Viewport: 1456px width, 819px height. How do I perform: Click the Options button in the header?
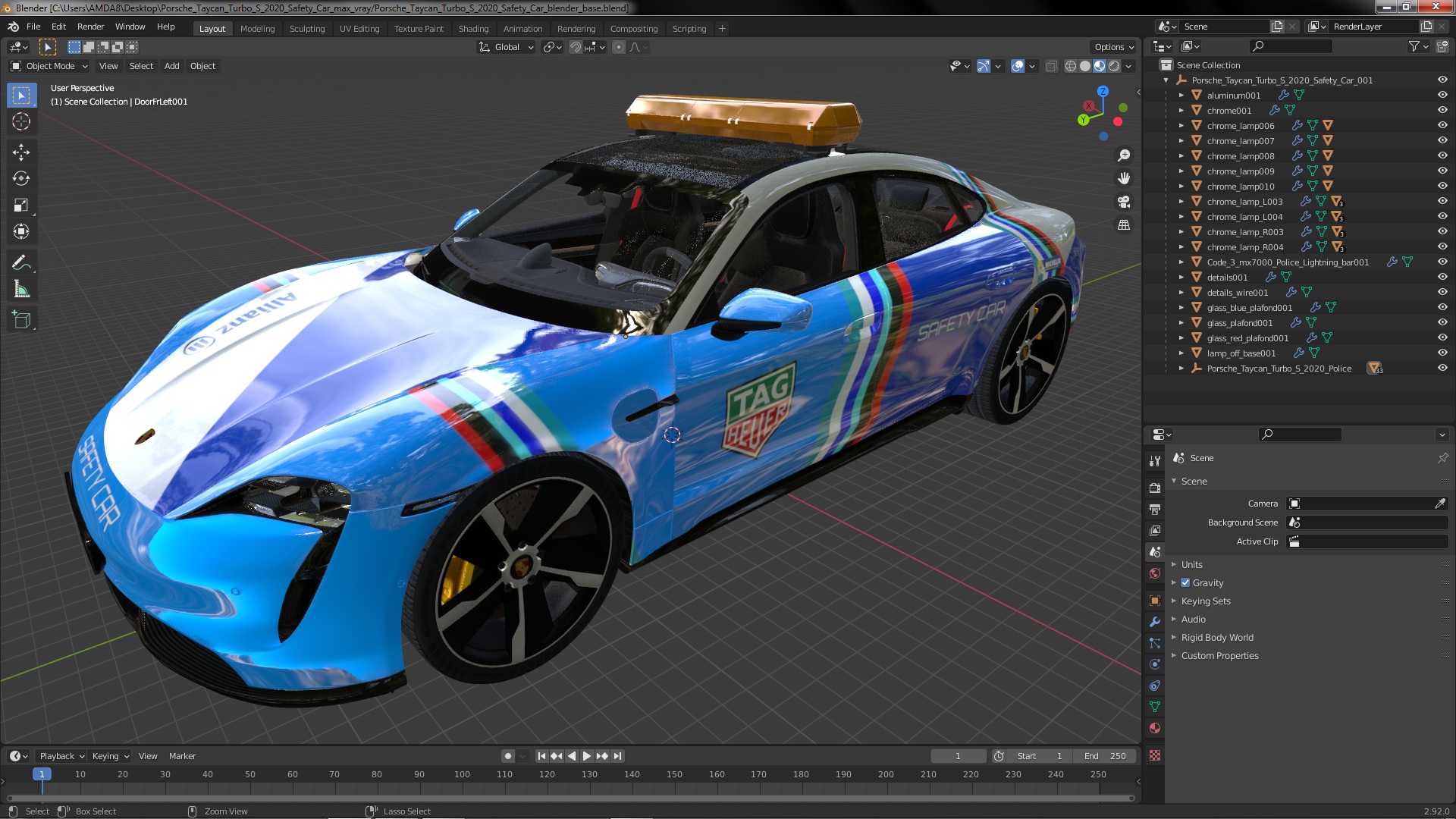[x=1113, y=47]
